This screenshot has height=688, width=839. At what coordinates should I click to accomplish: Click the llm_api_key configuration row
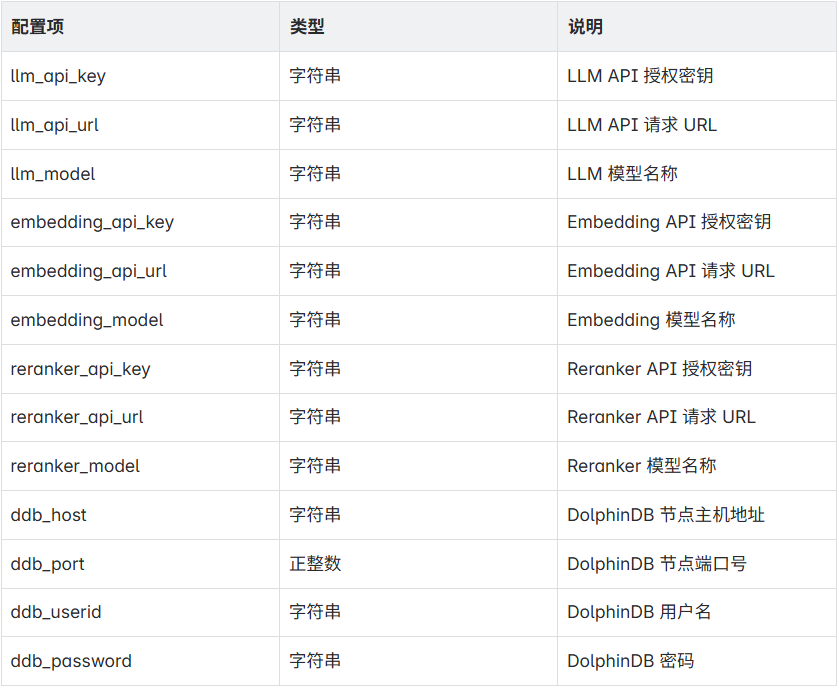pos(60,76)
